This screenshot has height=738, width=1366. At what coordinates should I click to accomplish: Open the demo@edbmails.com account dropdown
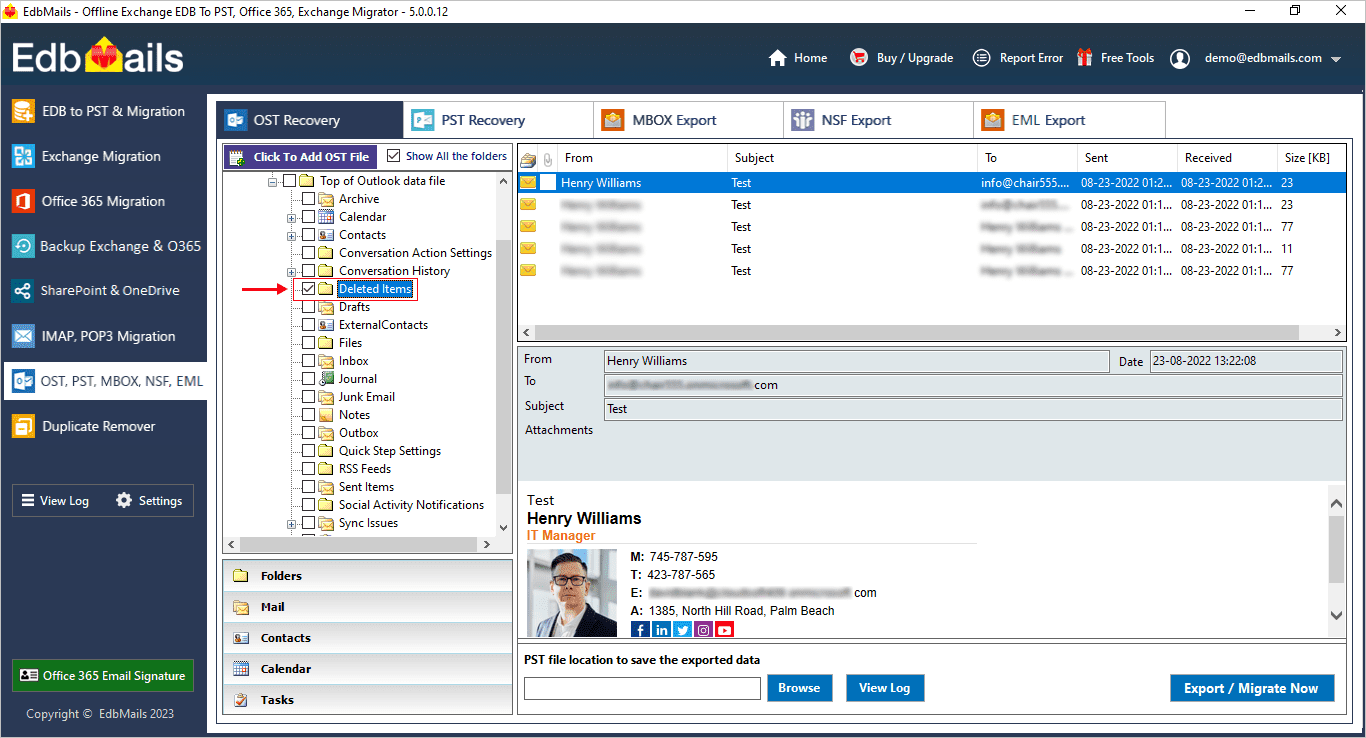point(1336,59)
